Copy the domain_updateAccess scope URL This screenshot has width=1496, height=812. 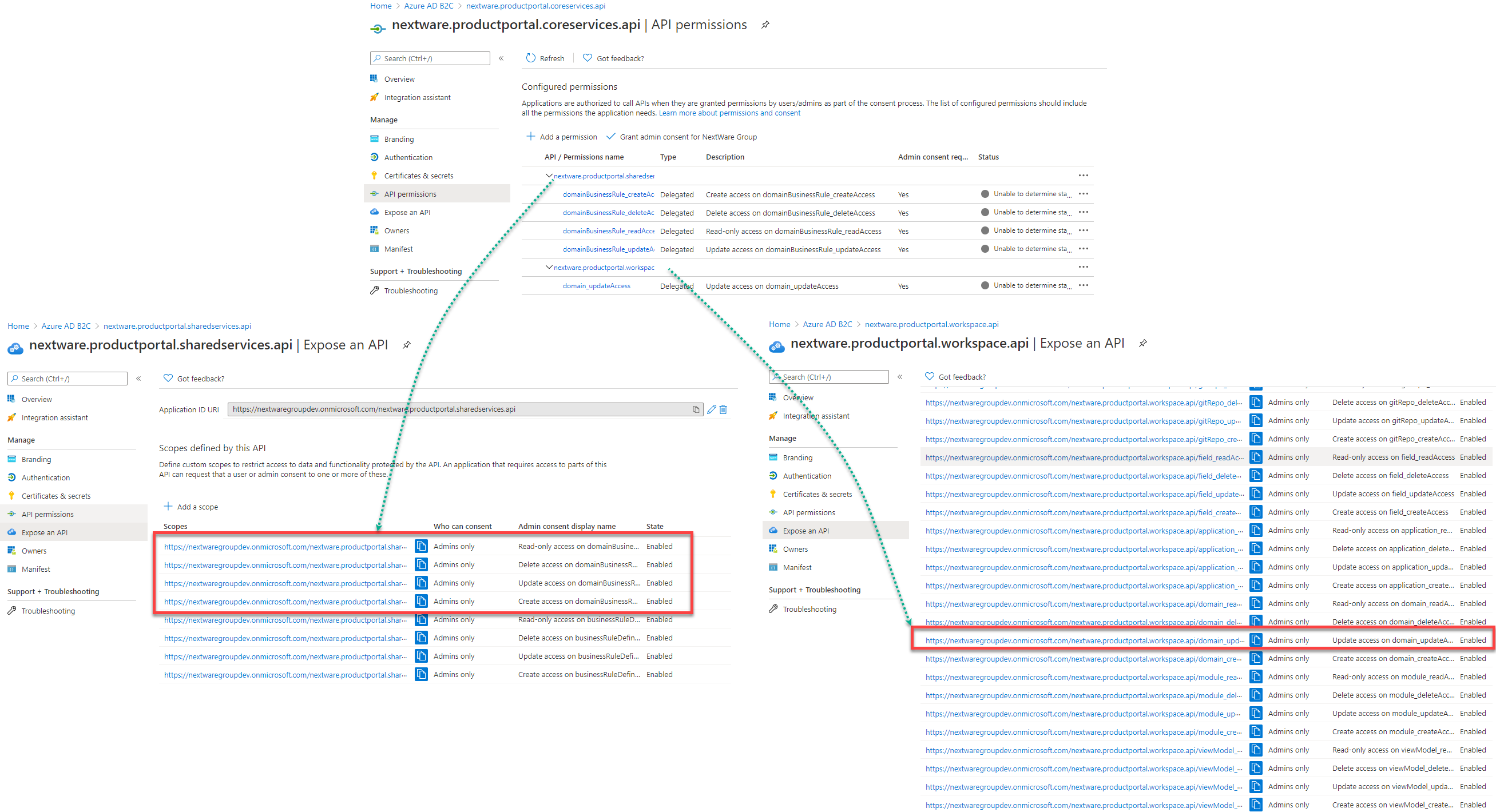[1256, 640]
